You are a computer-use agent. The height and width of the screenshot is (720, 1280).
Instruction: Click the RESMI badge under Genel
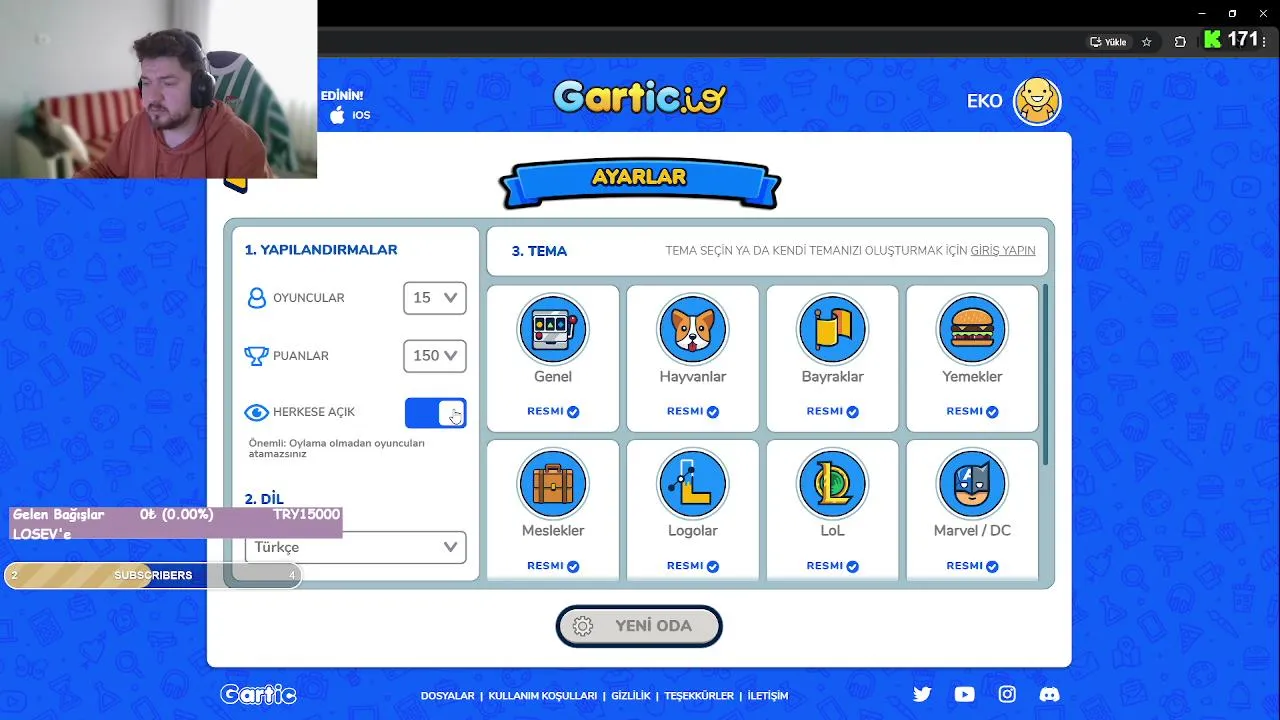point(553,411)
